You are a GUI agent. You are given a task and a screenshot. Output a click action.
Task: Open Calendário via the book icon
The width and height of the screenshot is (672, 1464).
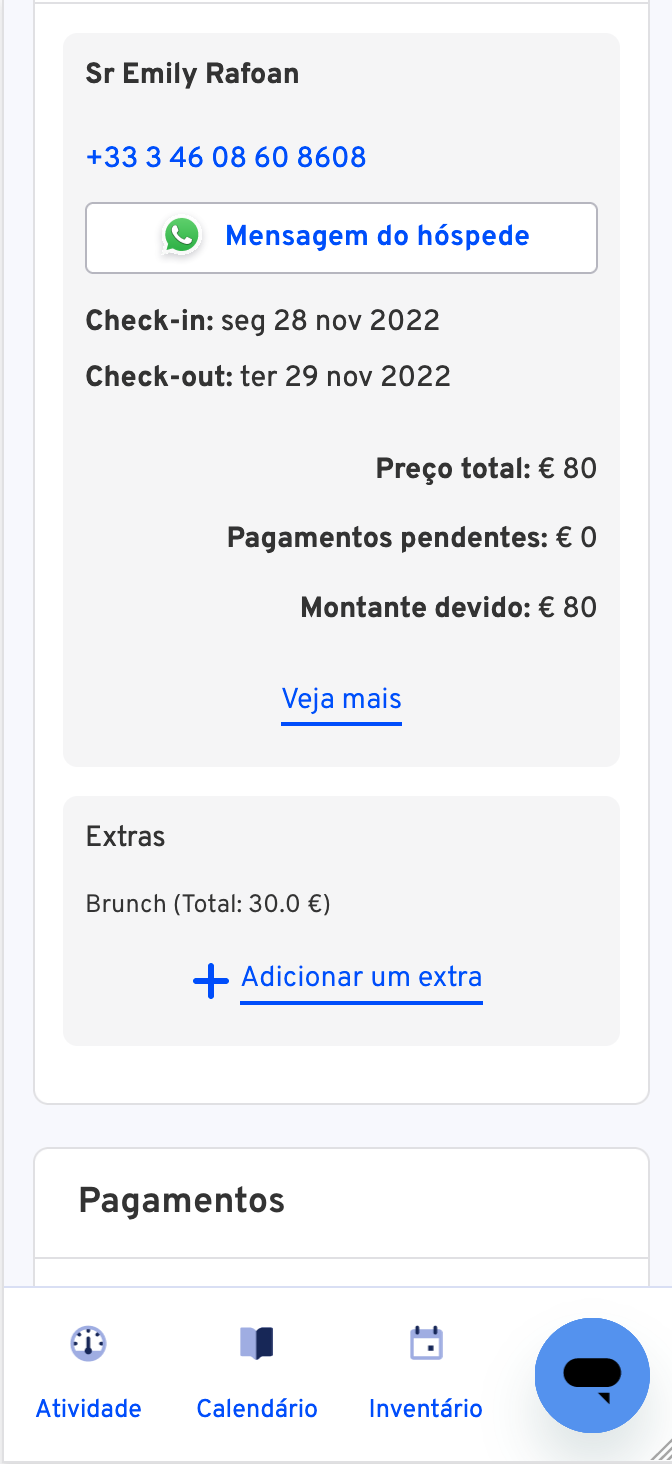pos(257,1343)
